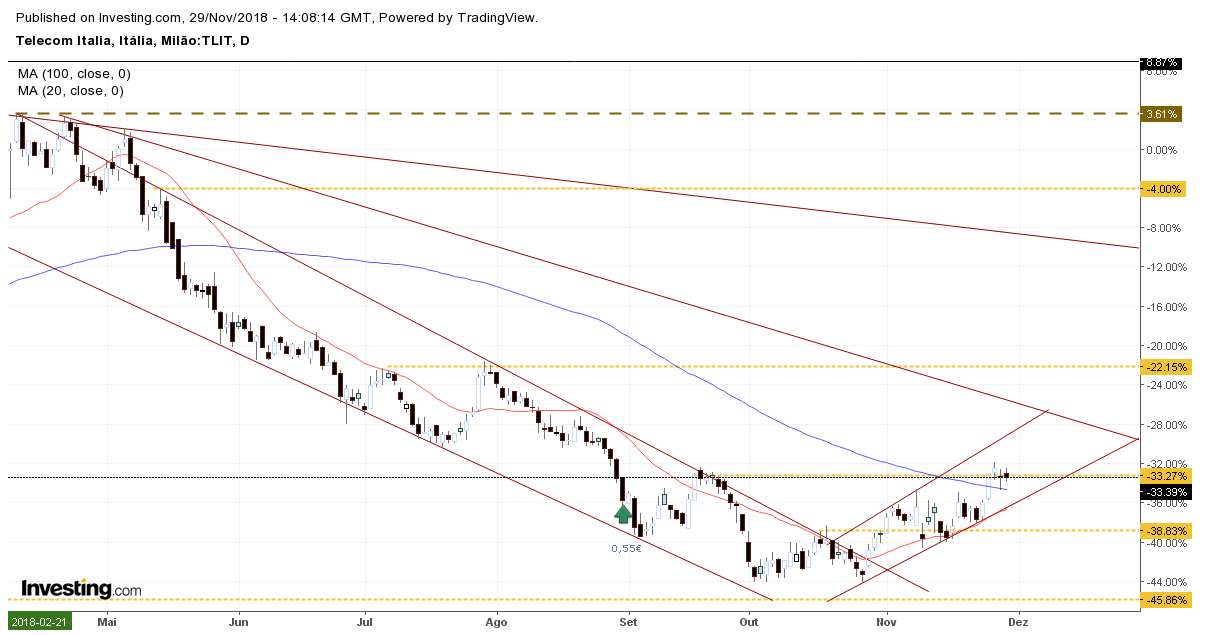The height and width of the screenshot is (635, 1213).
Task: Click the Jun month label
Action: 239,621
